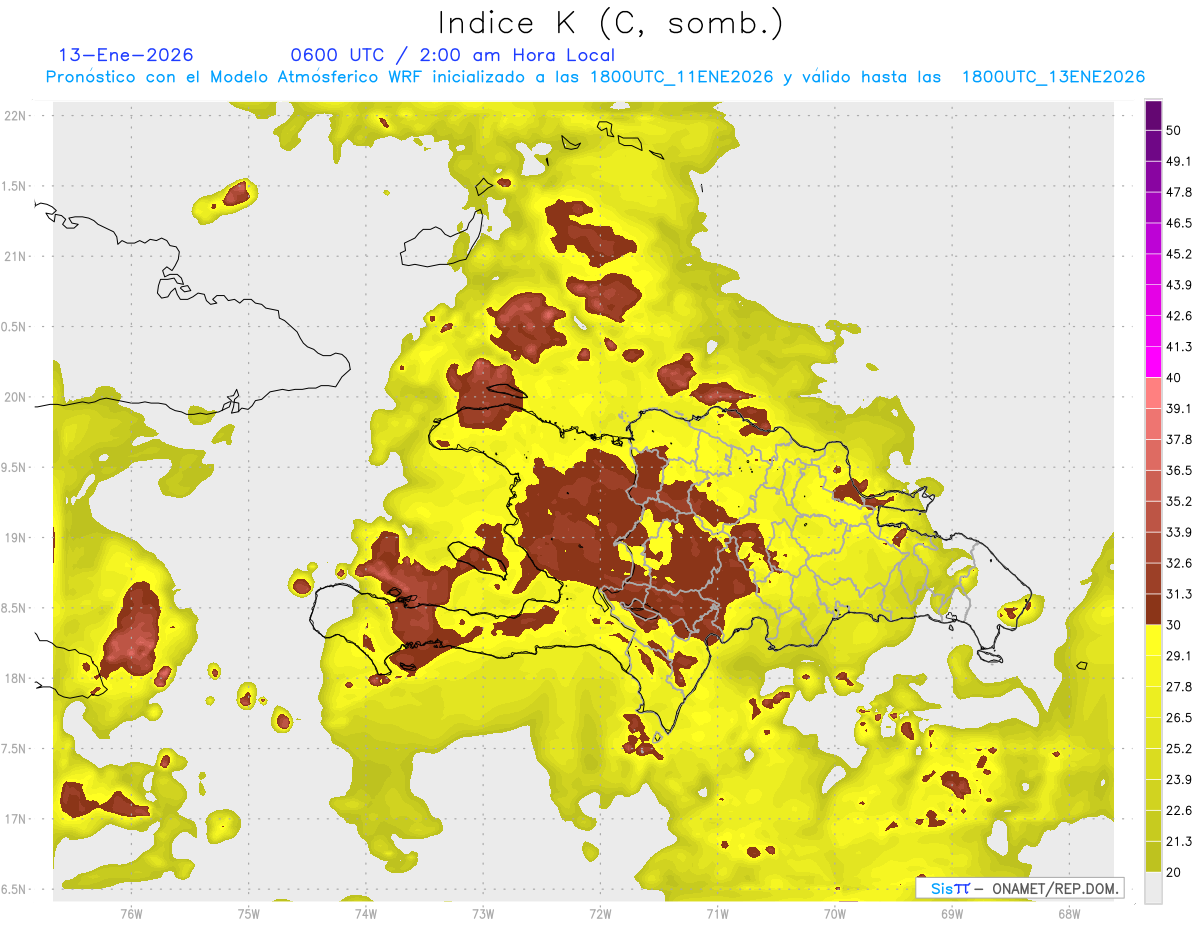Pick the bright yellow swatch between 29.1 and 30

click(x=1154, y=640)
